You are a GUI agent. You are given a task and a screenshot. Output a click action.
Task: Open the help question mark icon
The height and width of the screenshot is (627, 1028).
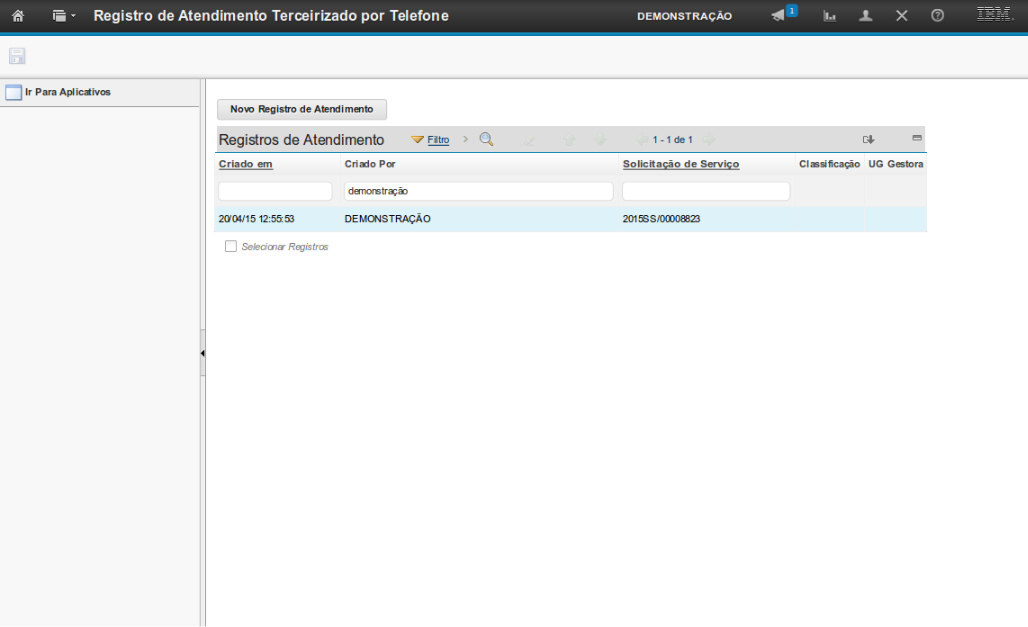coord(937,17)
